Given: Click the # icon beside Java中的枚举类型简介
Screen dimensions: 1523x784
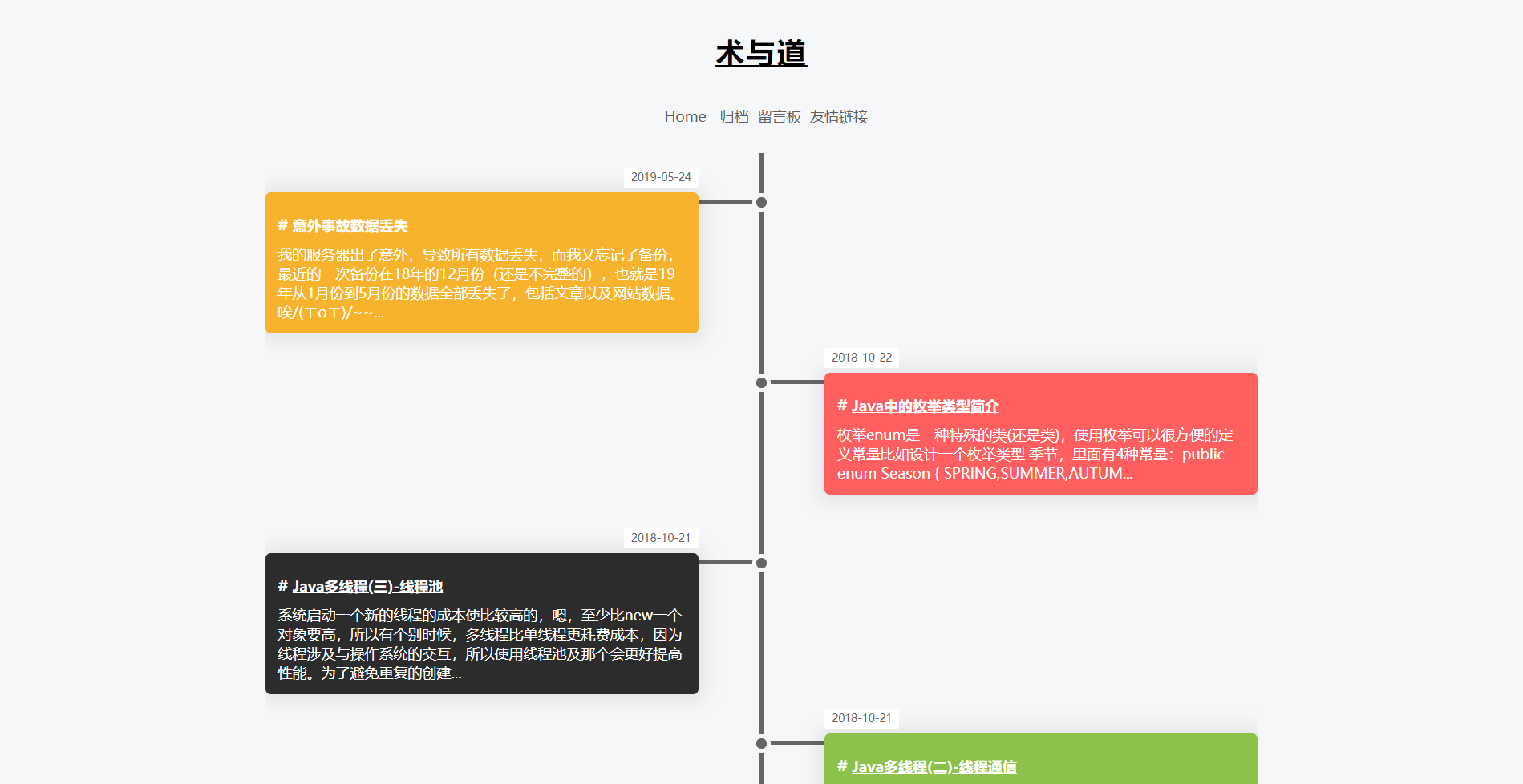Looking at the screenshot, I should point(841,406).
